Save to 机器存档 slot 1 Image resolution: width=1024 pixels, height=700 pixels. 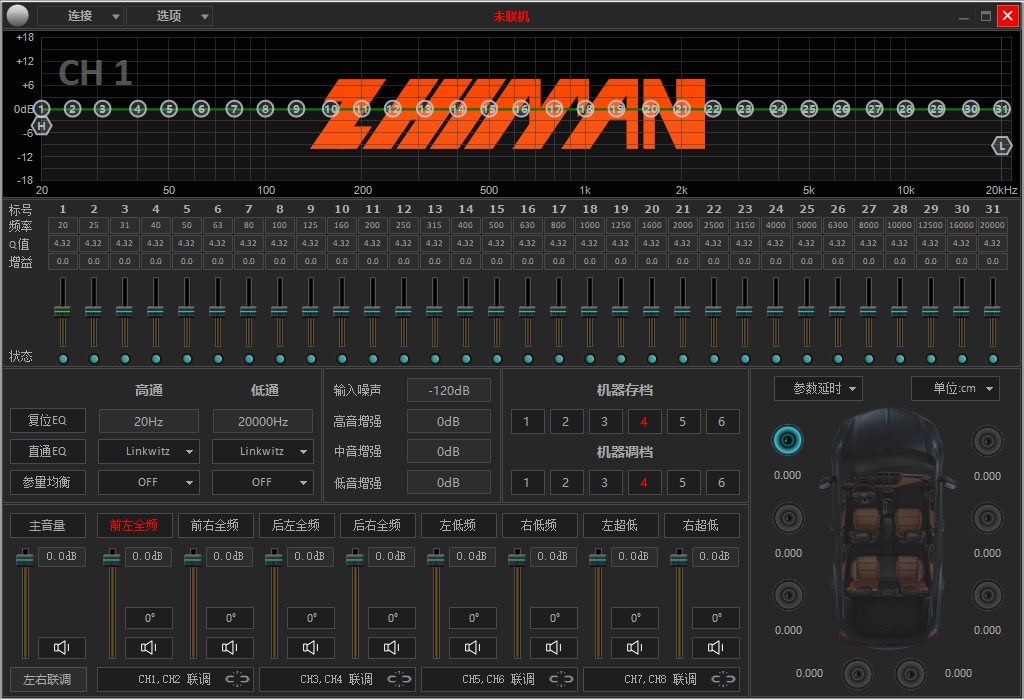(526, 421)
